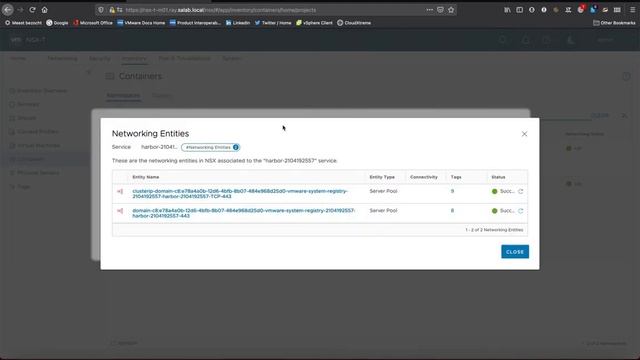Open the browser library icon
The height and width of the screenshot is (360, 640).
click(507, 10)
